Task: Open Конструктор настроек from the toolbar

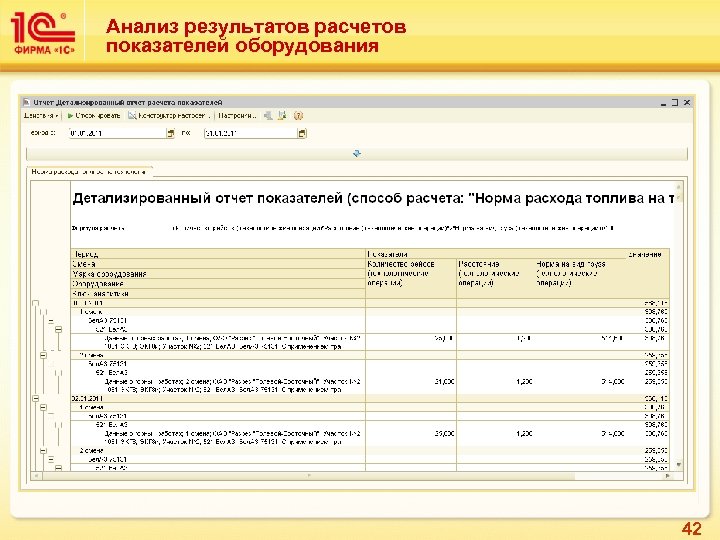Action: click(x=169, y=116)
